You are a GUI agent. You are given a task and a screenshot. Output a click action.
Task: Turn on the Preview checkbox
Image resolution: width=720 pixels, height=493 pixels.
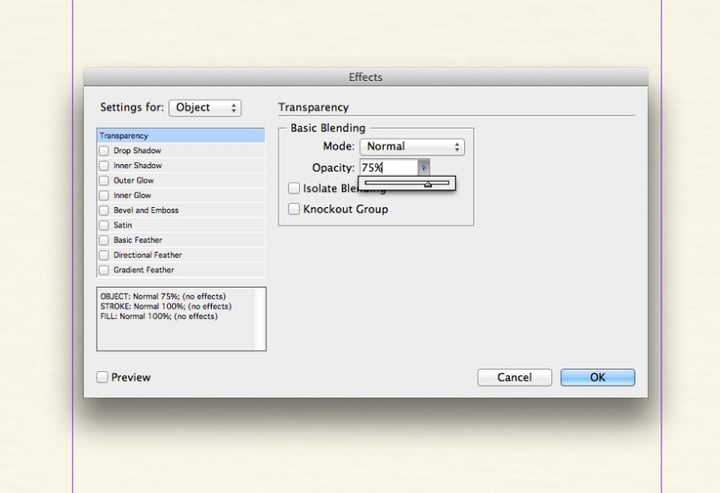click(x=102, y=377)
